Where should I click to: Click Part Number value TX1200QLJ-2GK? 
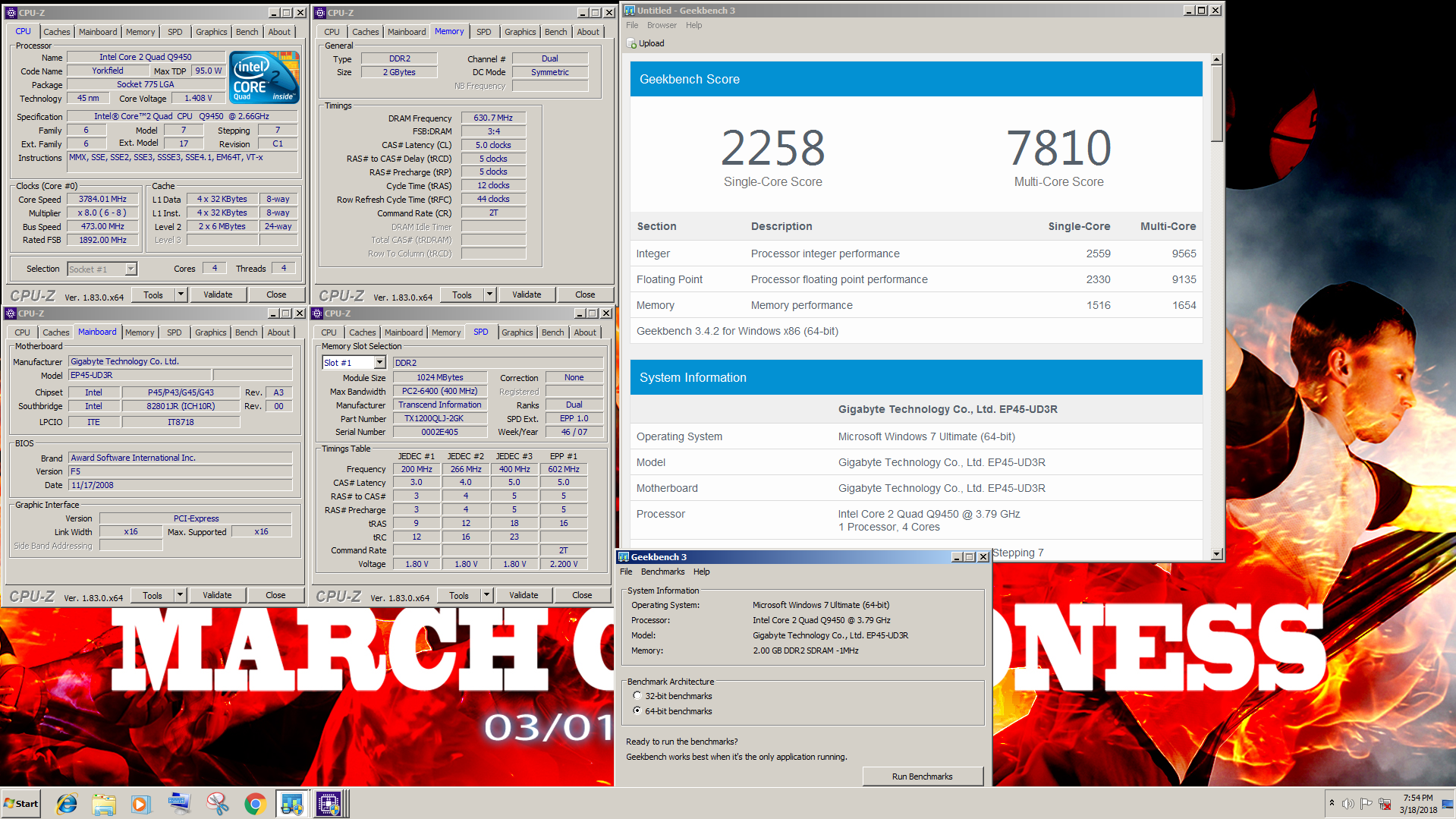[x=440, y=418]
